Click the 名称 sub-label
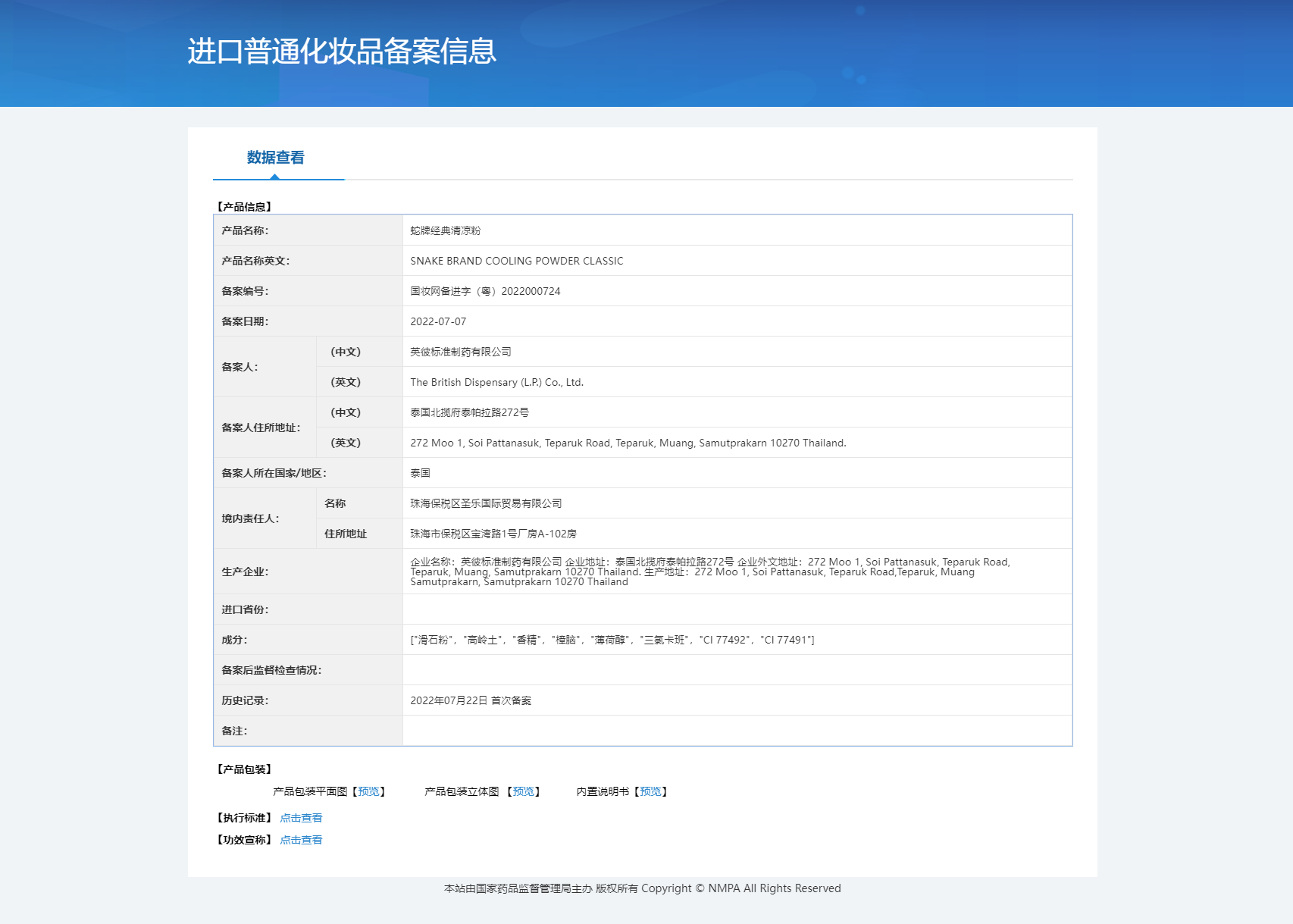Screen dimensions: 1293x924 tap(335, 503)
